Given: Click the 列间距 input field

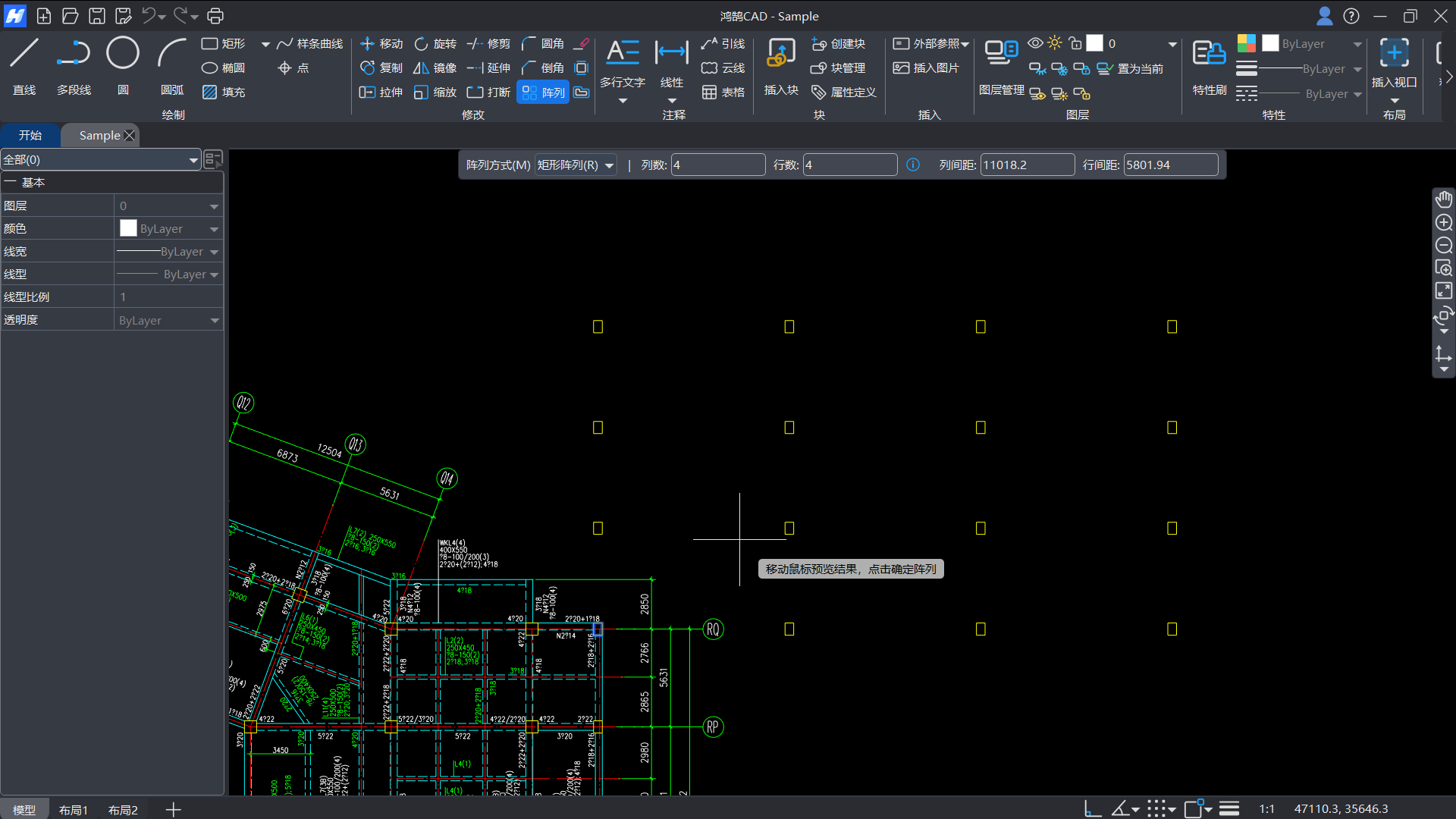Looking at the screenshot, I should 1027,165.
